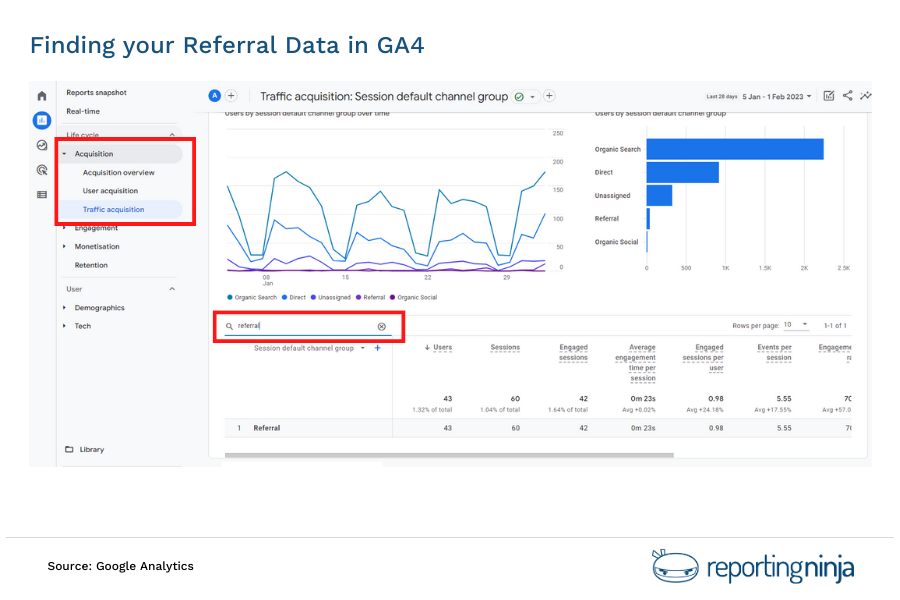Viewport: 900px width, 600px height.
Task: Click the 43 Users value in Referral row
Action: (x=448, y=428)
